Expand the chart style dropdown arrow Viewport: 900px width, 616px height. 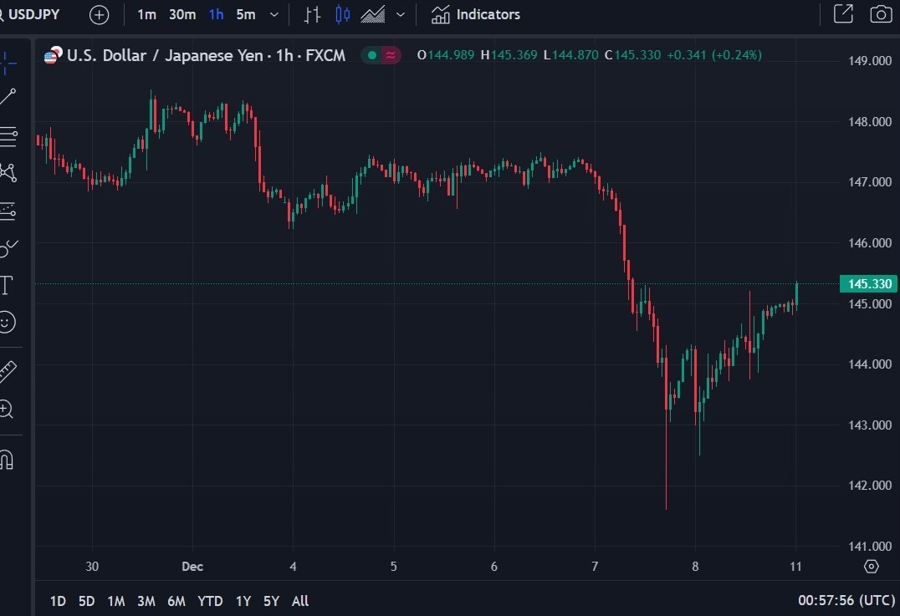pyautogui.click(x=401, y=14)
